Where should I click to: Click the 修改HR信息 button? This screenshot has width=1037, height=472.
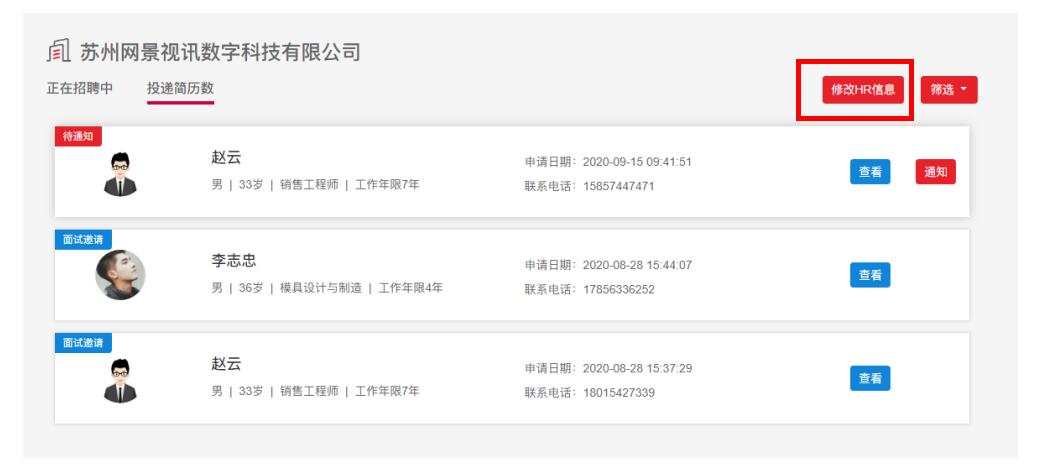tap(862, 90)
